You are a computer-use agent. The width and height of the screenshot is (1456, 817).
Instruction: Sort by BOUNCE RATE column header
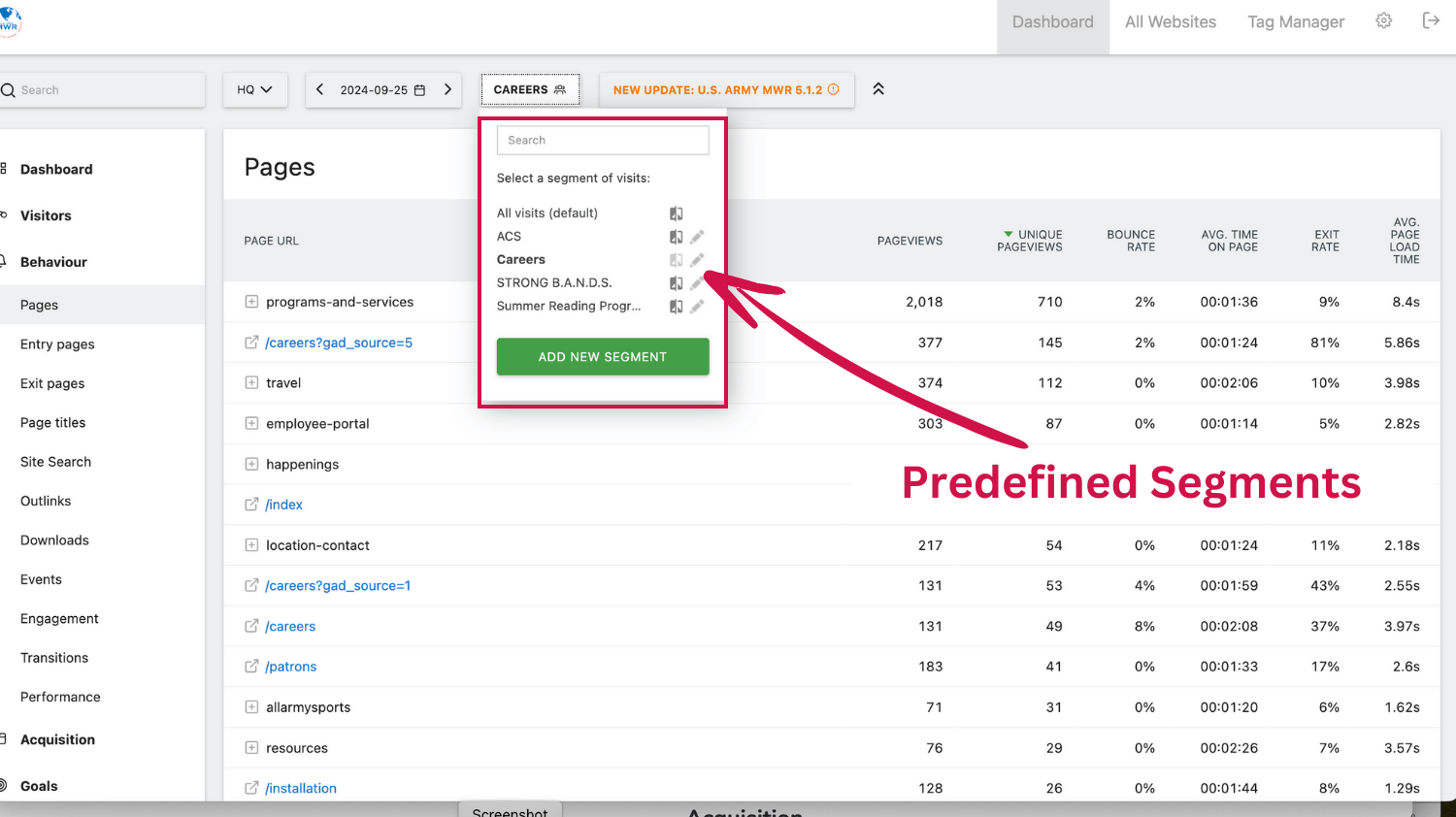click(1131, 241)
